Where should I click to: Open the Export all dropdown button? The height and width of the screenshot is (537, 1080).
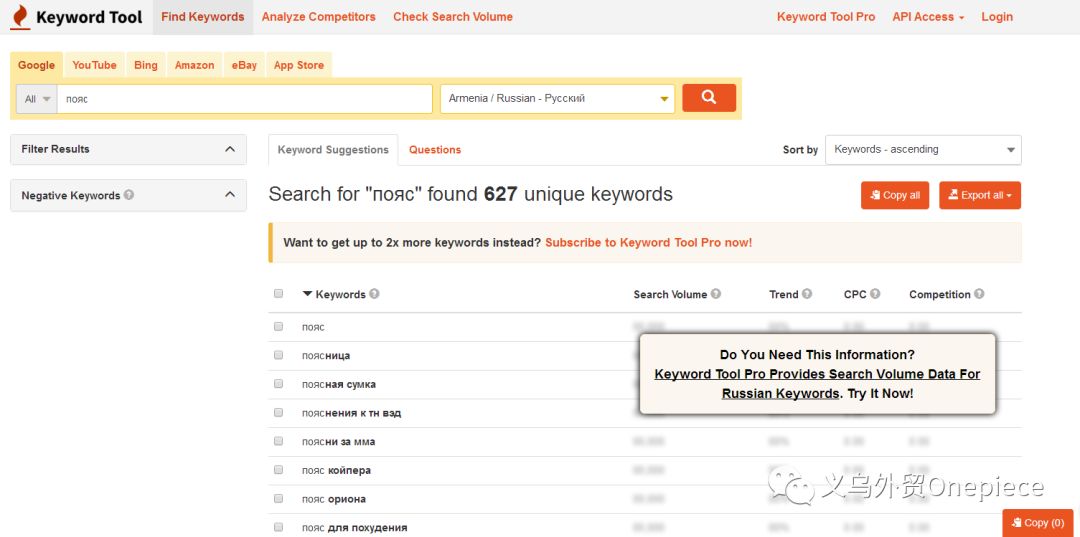pos(979,196)
